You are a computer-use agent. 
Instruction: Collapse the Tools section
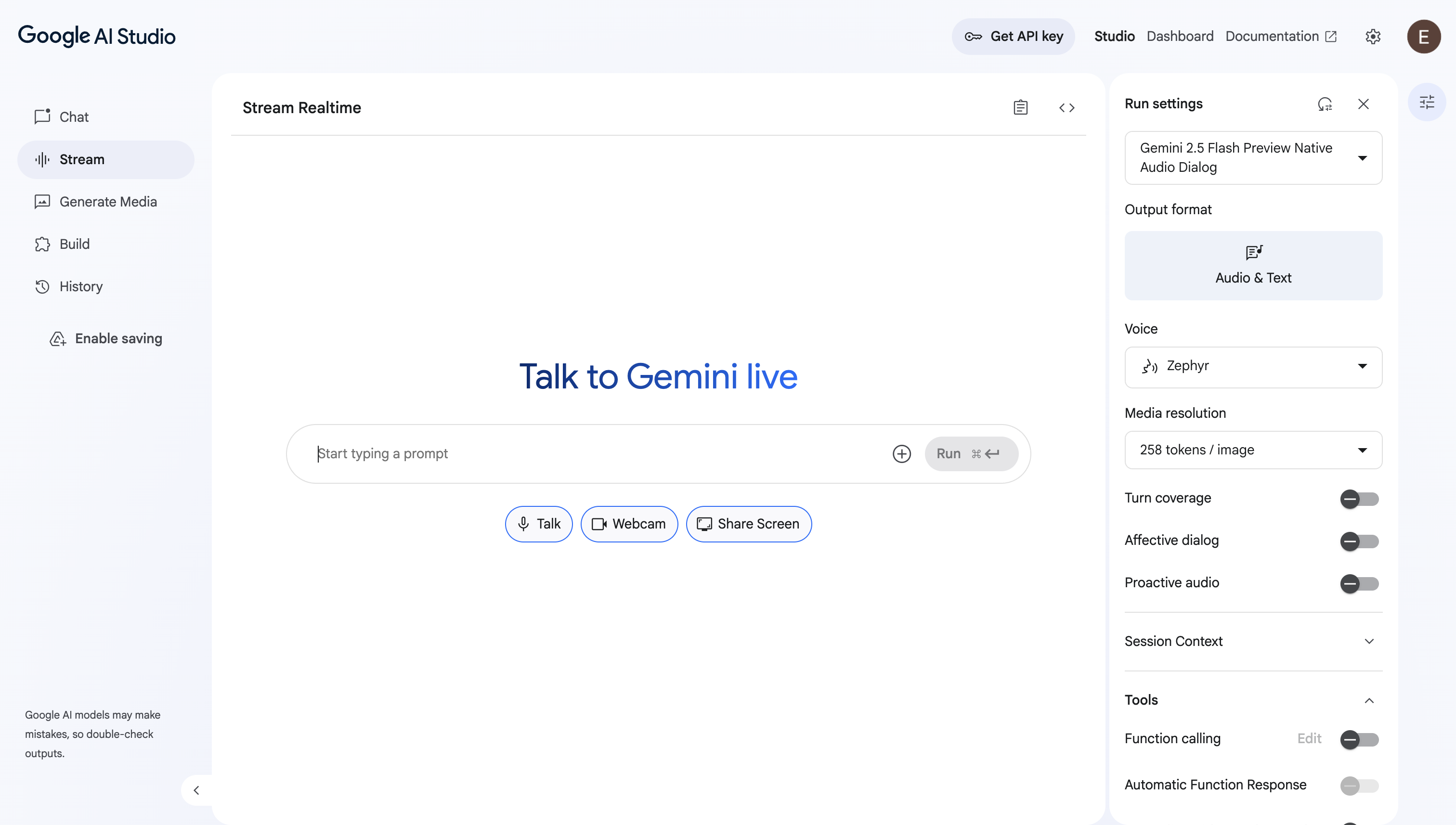point(1253,700)
